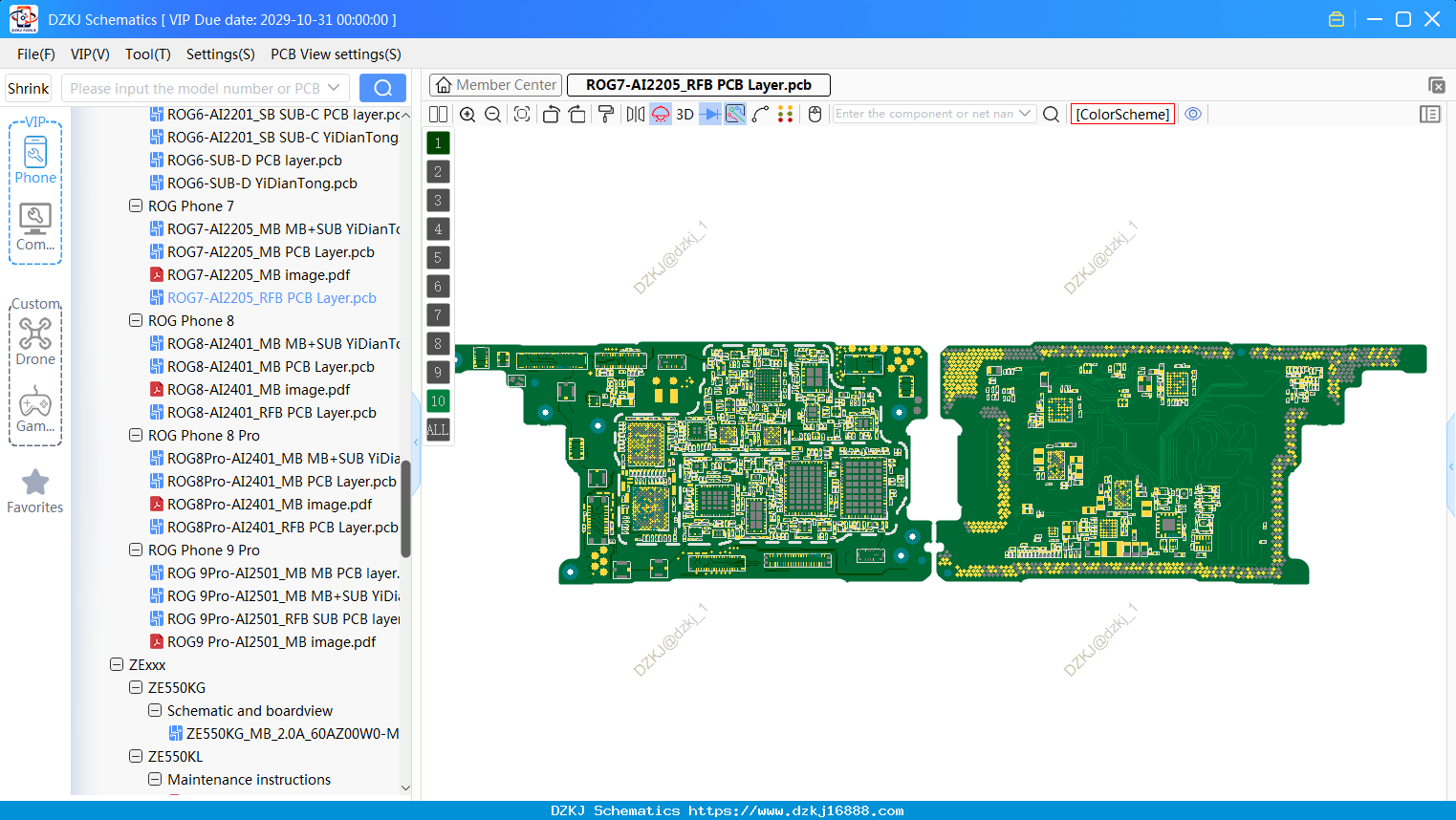Zoom in on the PCB view
The width and height of the screenshot is (1456, 820).
[x=467, y=114]
